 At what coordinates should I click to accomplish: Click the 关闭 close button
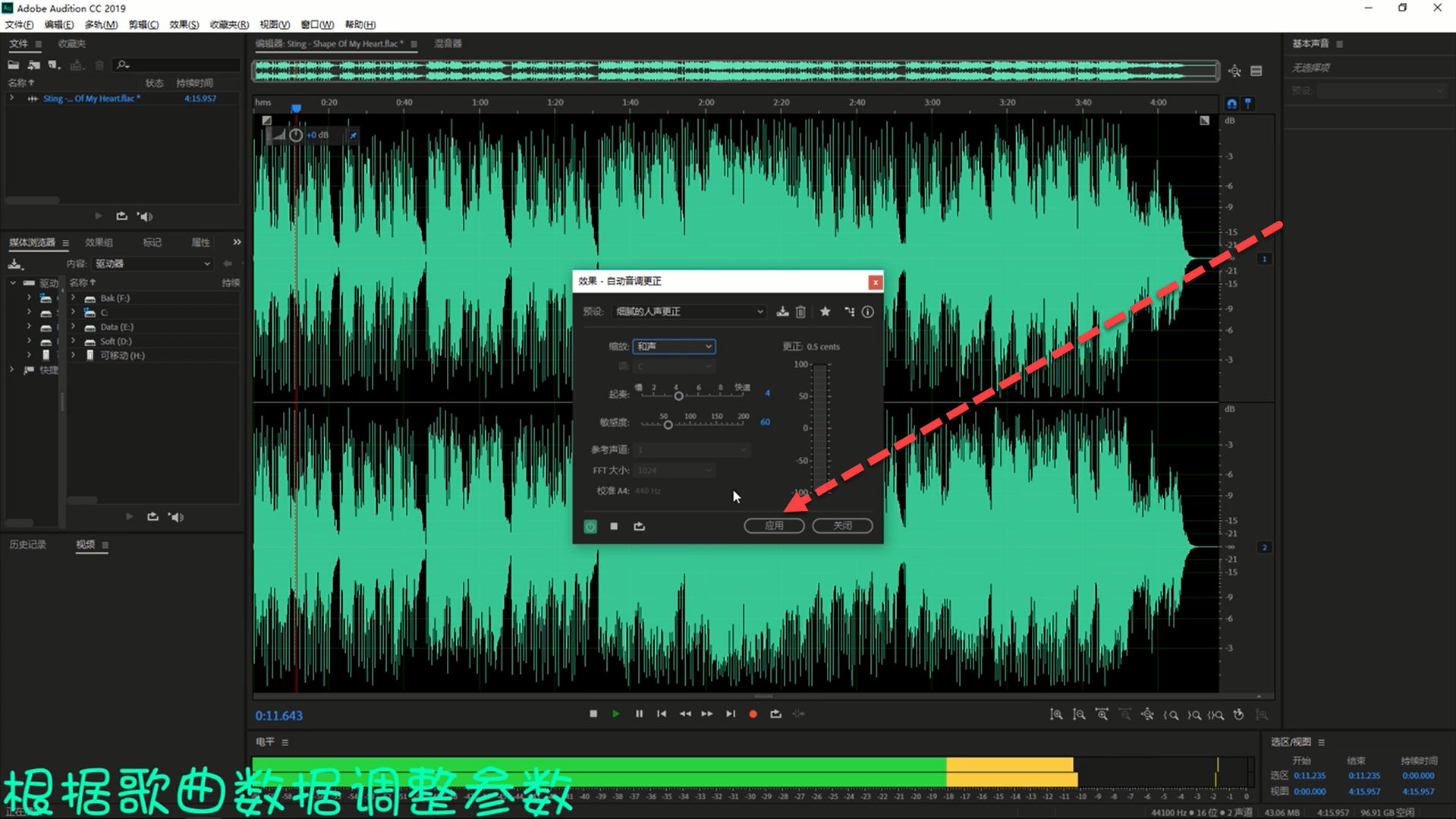[x=842, y=526]
